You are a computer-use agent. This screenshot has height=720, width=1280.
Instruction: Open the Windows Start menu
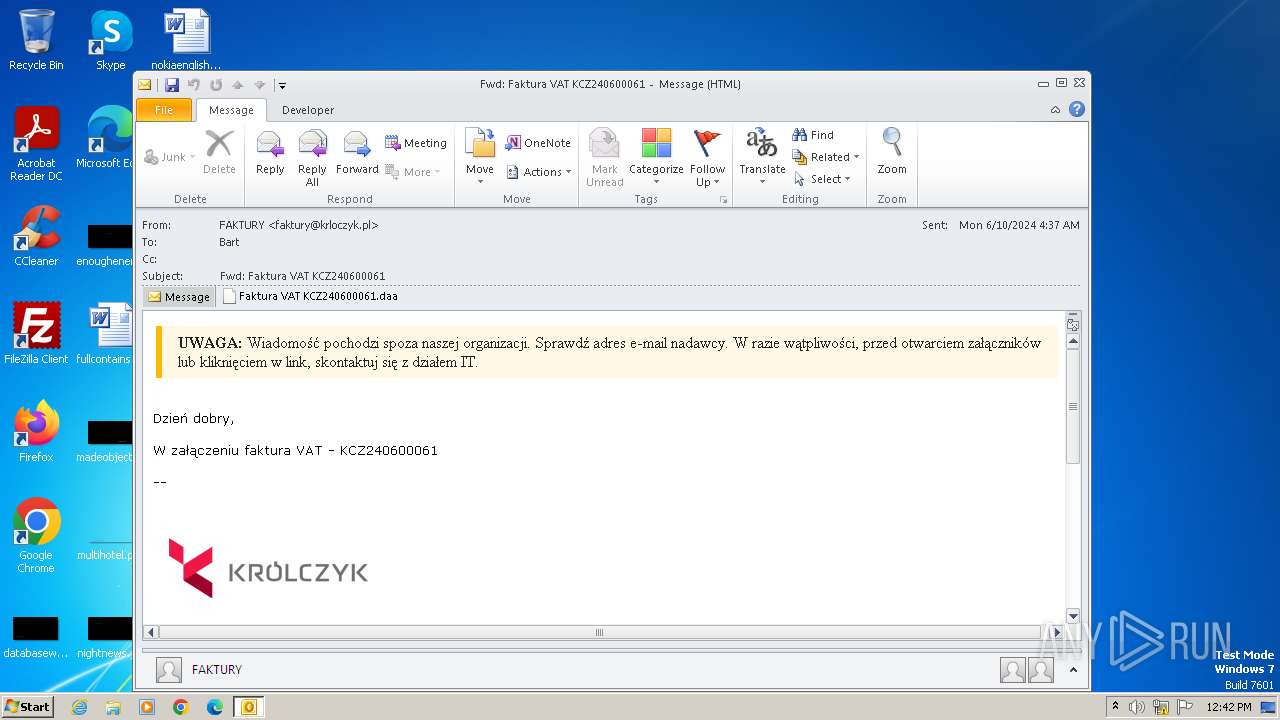pyautogui.click(x=27, y=706)
